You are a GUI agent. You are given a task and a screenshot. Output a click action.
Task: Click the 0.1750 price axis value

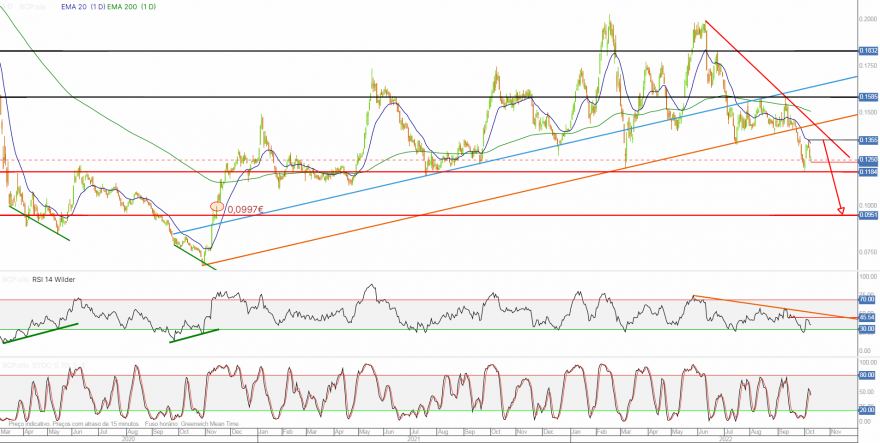coord(868,66)
